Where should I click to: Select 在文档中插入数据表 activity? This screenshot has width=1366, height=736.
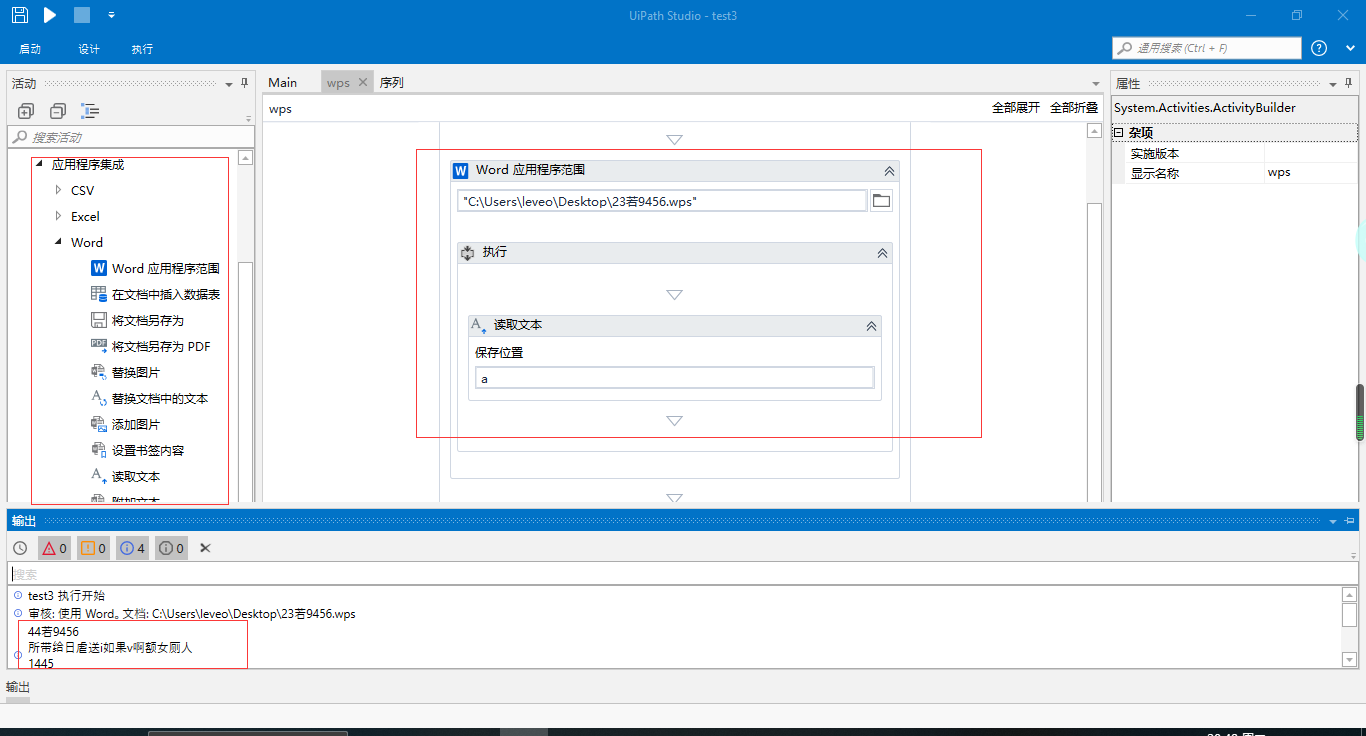[x=155, y=294]
